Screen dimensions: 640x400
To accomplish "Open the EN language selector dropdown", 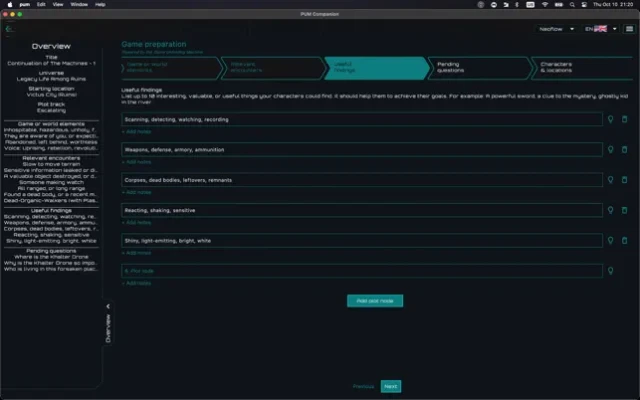I will [601, 29].
